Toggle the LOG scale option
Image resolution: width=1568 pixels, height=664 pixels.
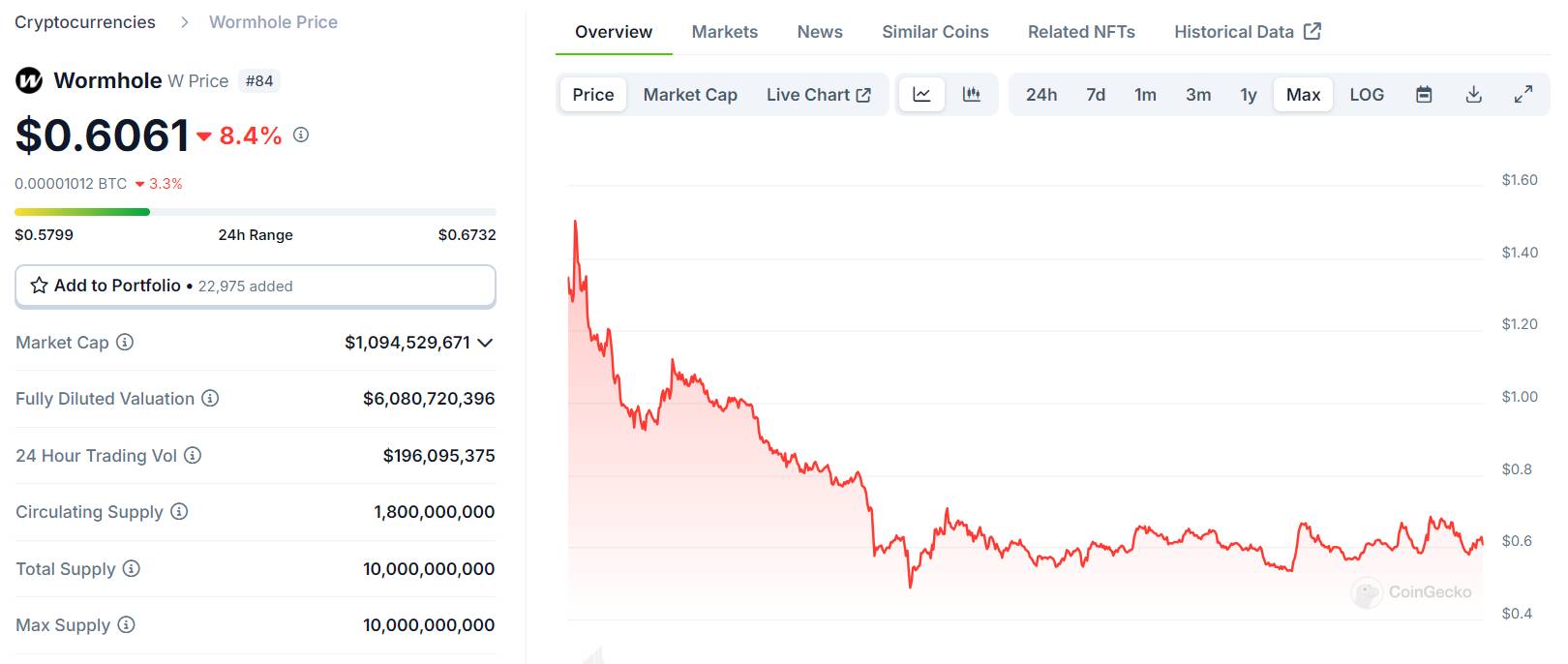pos(1367,95)
